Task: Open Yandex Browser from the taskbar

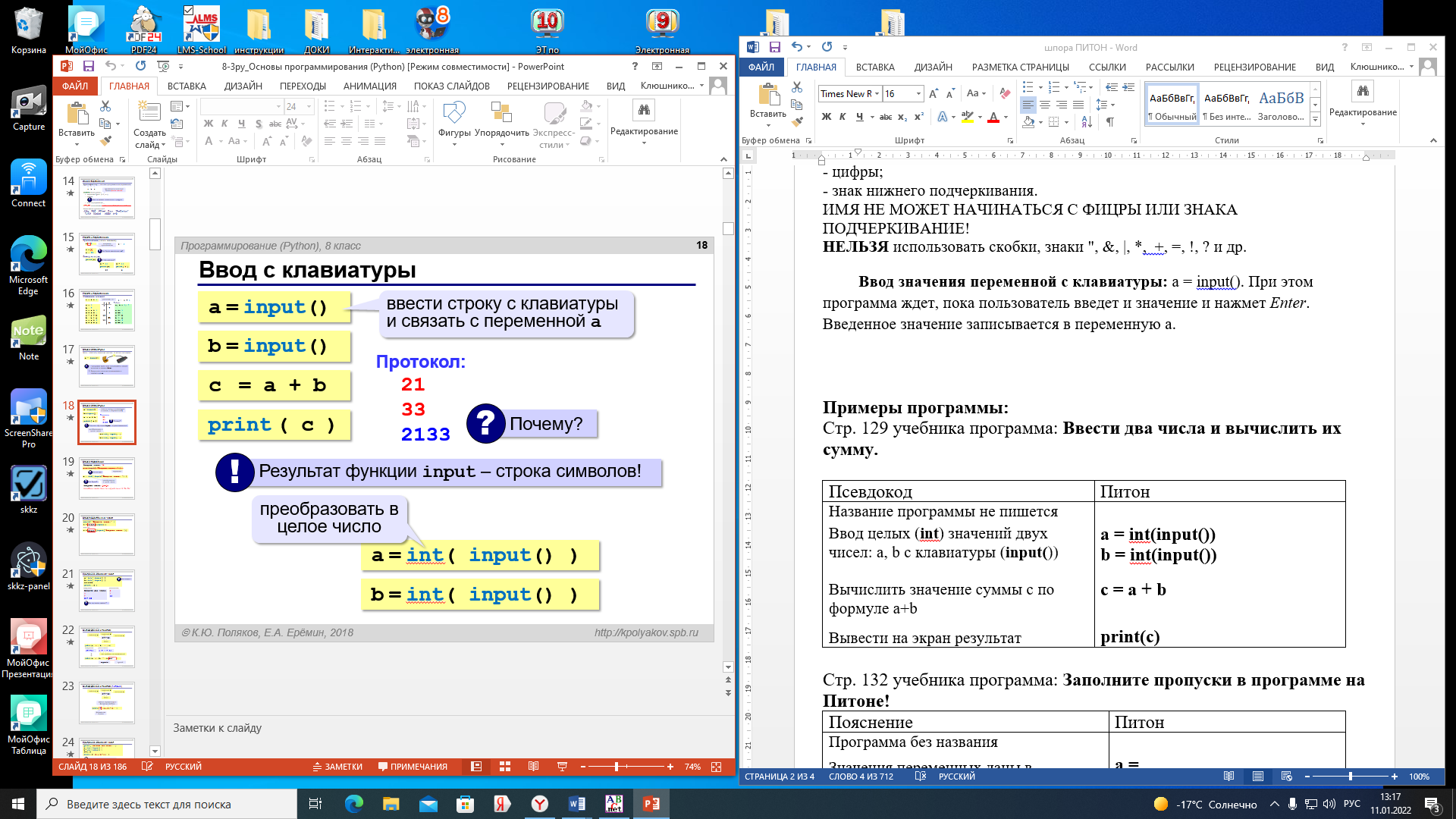Action: 540,804
